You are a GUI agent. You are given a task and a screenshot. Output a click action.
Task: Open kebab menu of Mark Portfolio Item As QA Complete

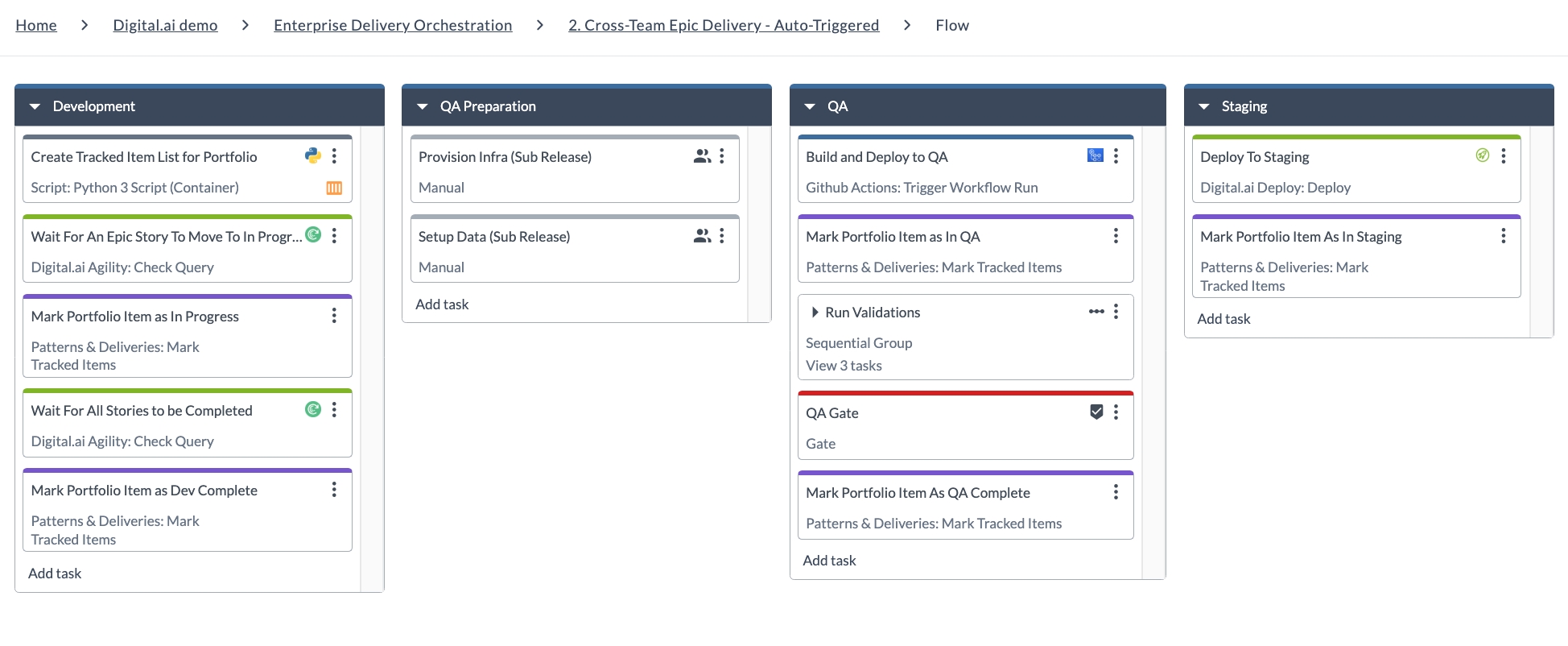(1116, 492)
